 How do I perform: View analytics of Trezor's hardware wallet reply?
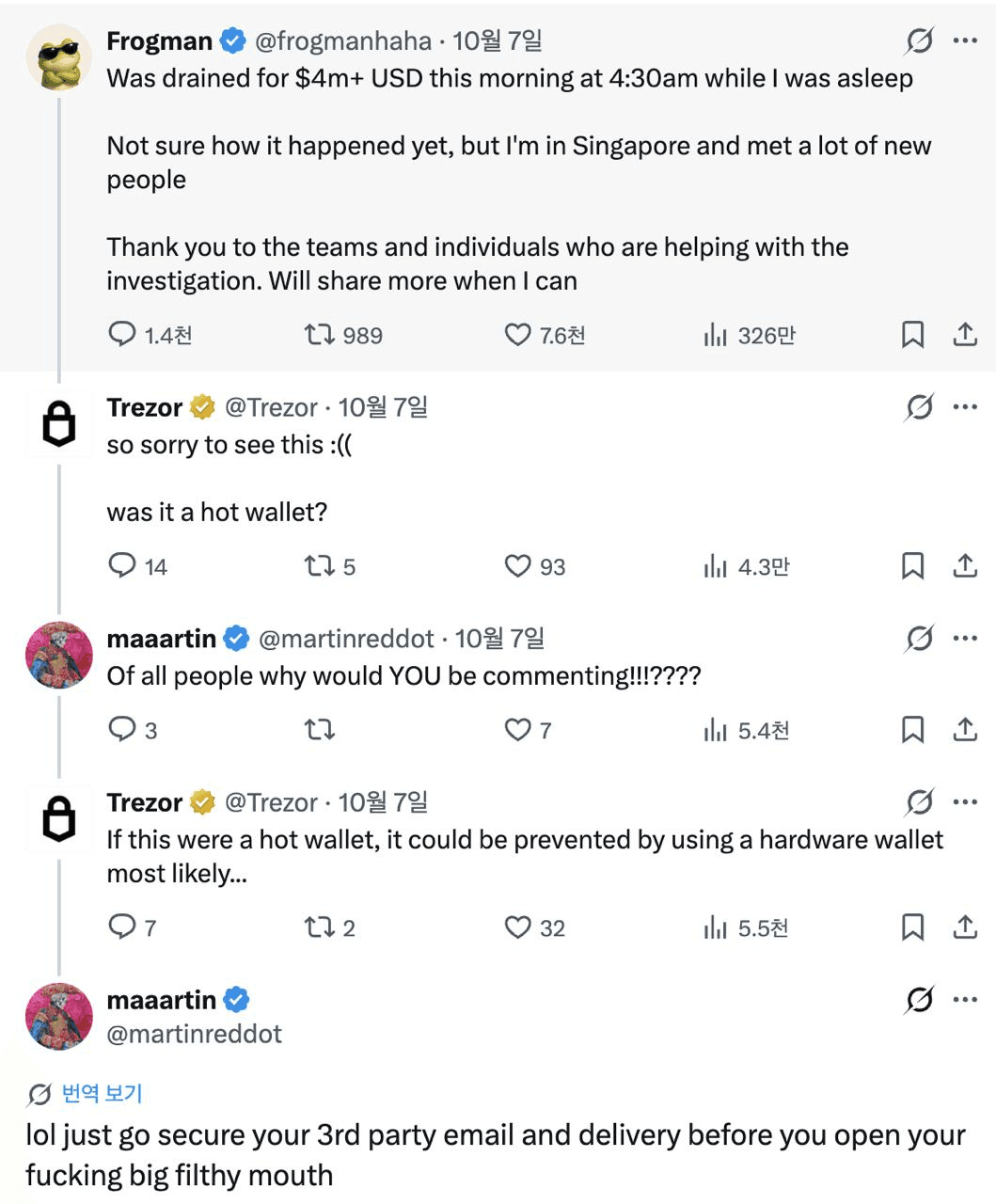(x=747, y=928)
